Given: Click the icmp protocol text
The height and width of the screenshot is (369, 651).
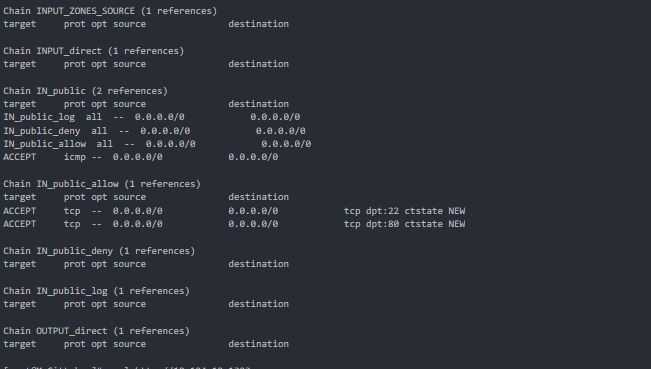Looking at the screenshot, I should [x=75, y=157].
